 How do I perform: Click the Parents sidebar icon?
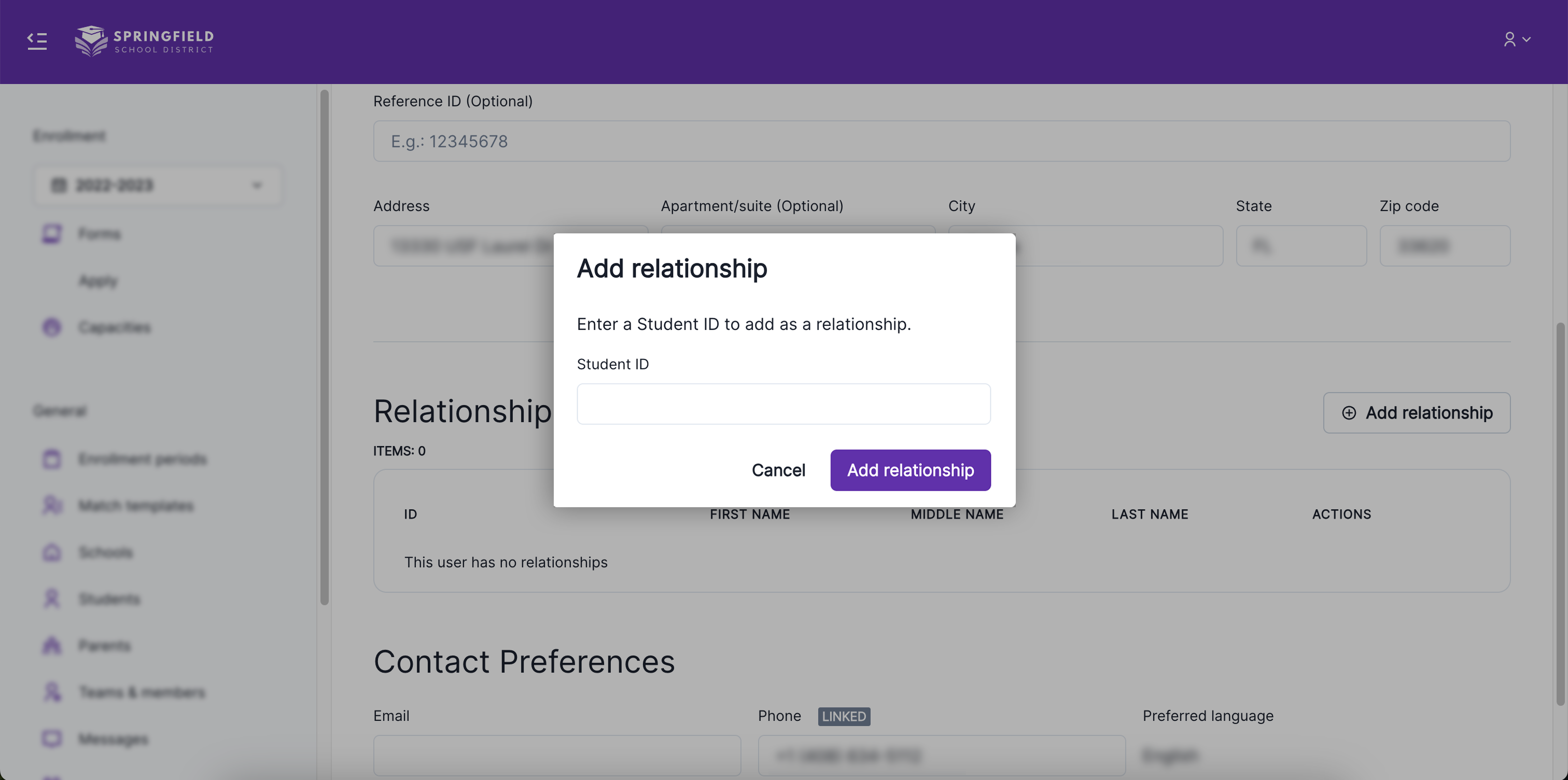tap(52, 646)
